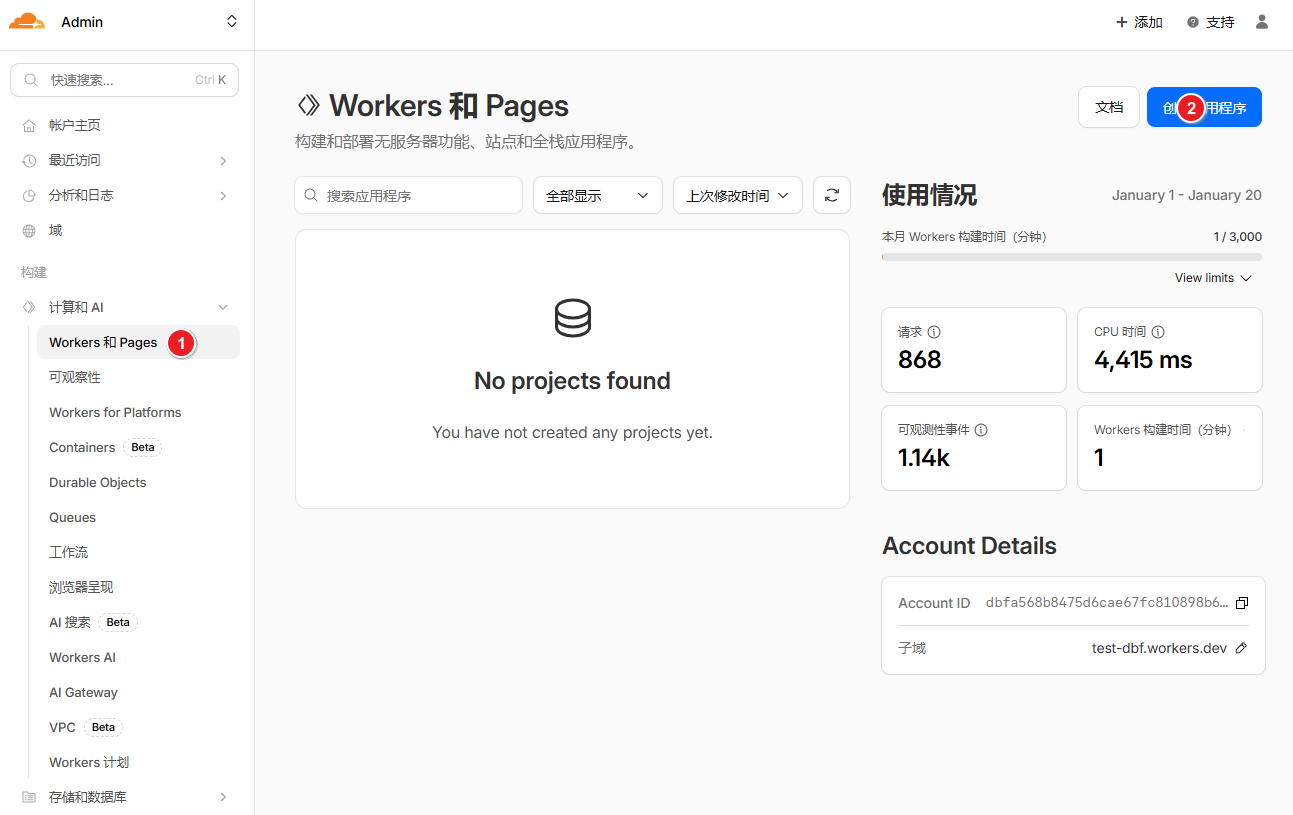Image resolution: width=1293 pixels, height=815 pixels.
Task: Copy the Account ID with copy icon
Action: pos(1242,603)
